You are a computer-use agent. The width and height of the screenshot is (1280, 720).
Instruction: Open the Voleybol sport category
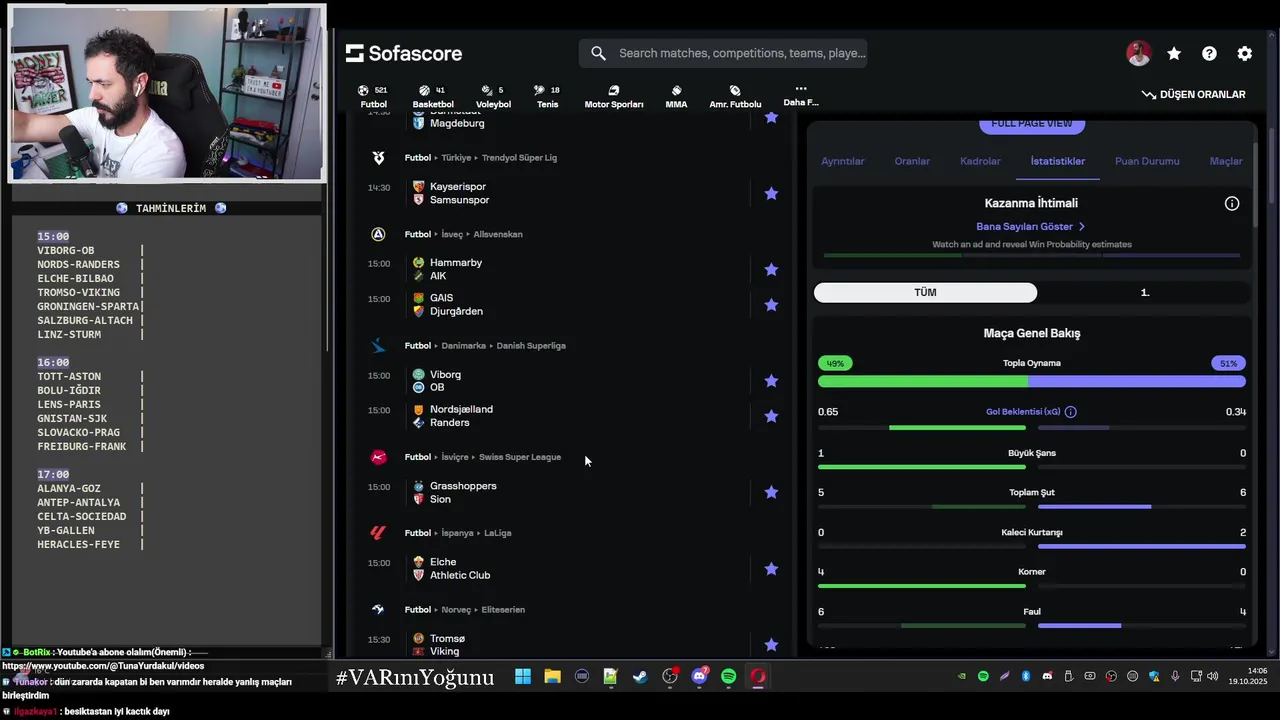[493, 96]
